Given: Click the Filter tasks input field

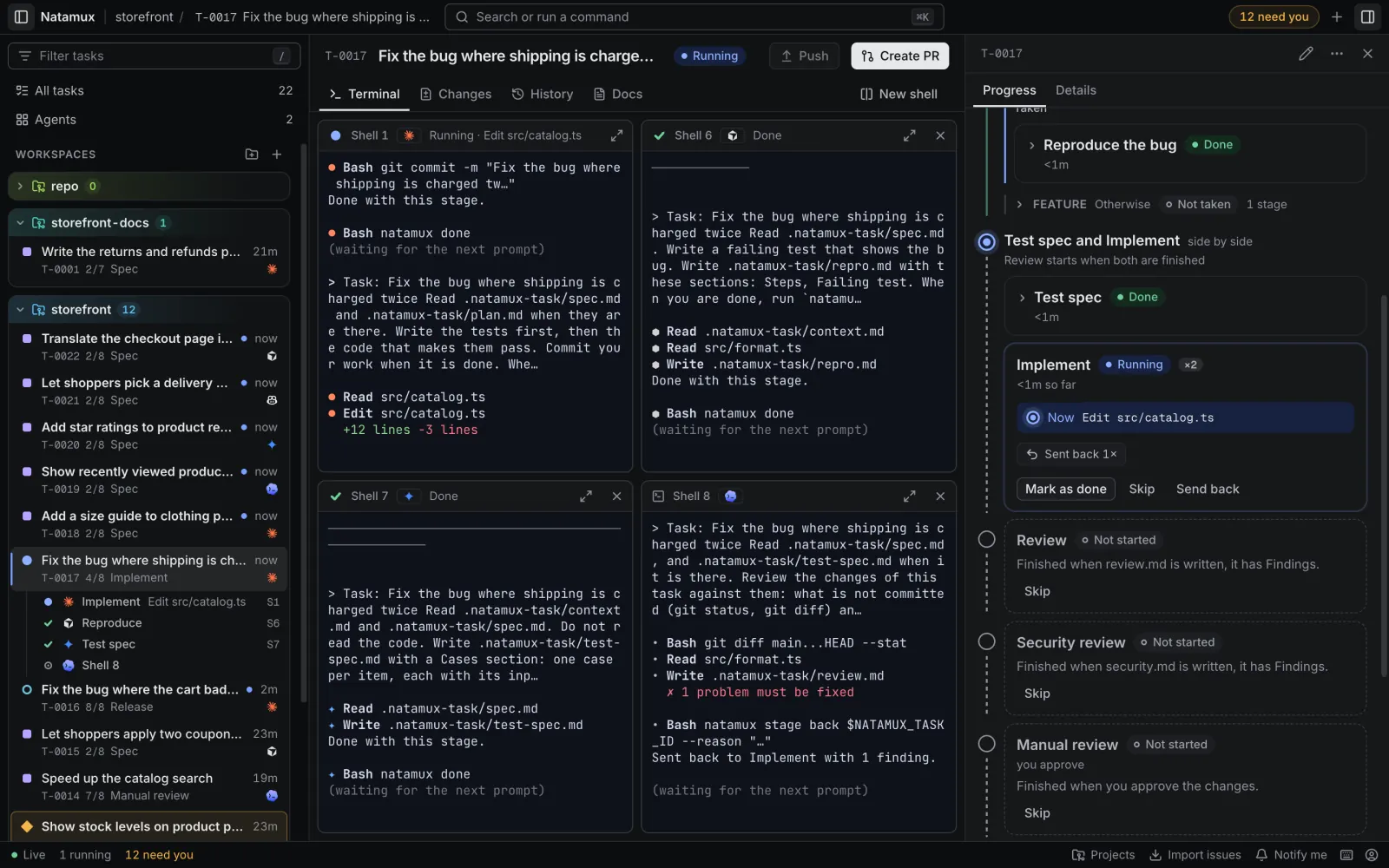Looking at the screenshot, I should click(155, 56).
